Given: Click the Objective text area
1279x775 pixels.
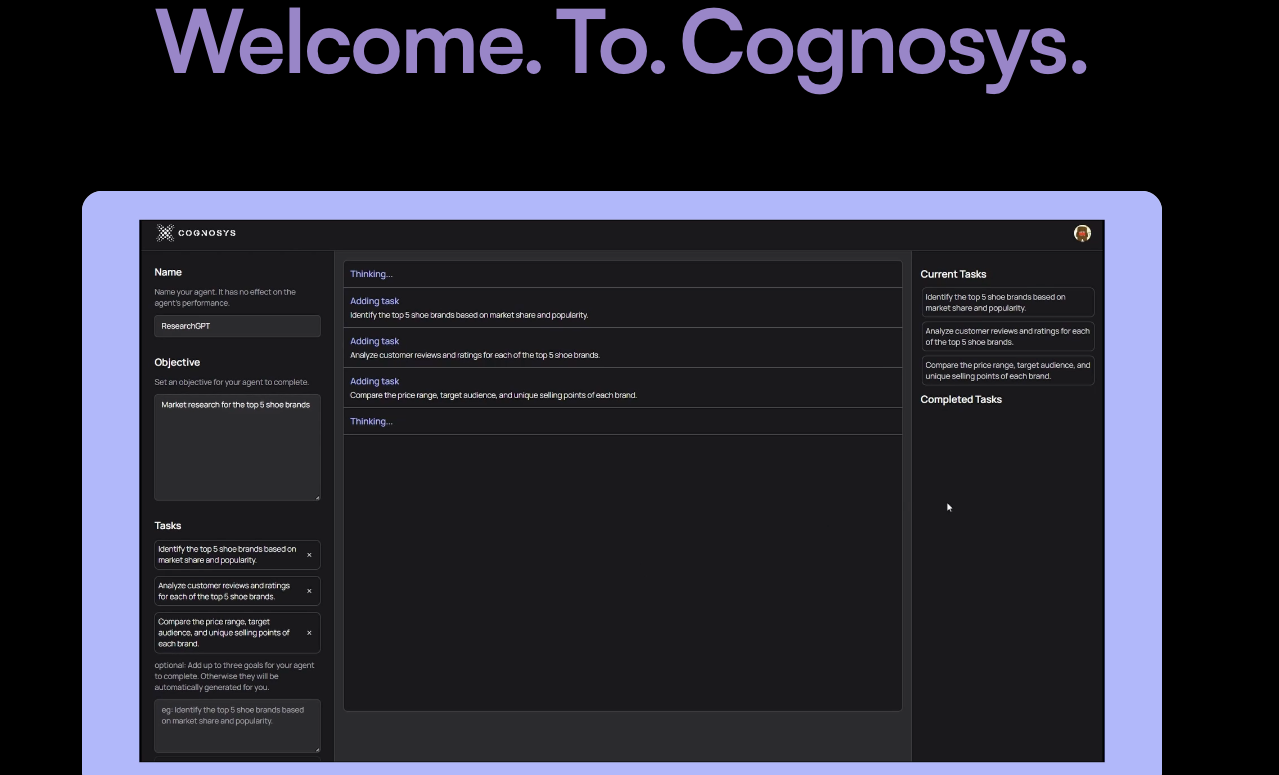Looking at the screenshot, I should tap(237, 447).
